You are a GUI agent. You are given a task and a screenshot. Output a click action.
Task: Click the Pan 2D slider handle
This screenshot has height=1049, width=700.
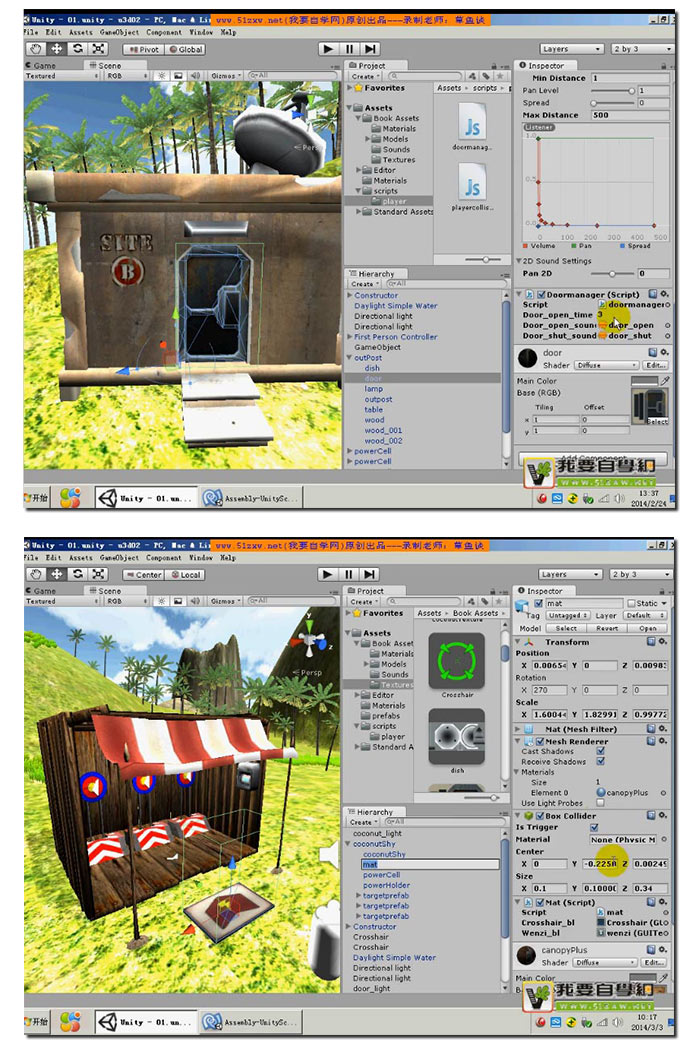(x=612, y=274)
